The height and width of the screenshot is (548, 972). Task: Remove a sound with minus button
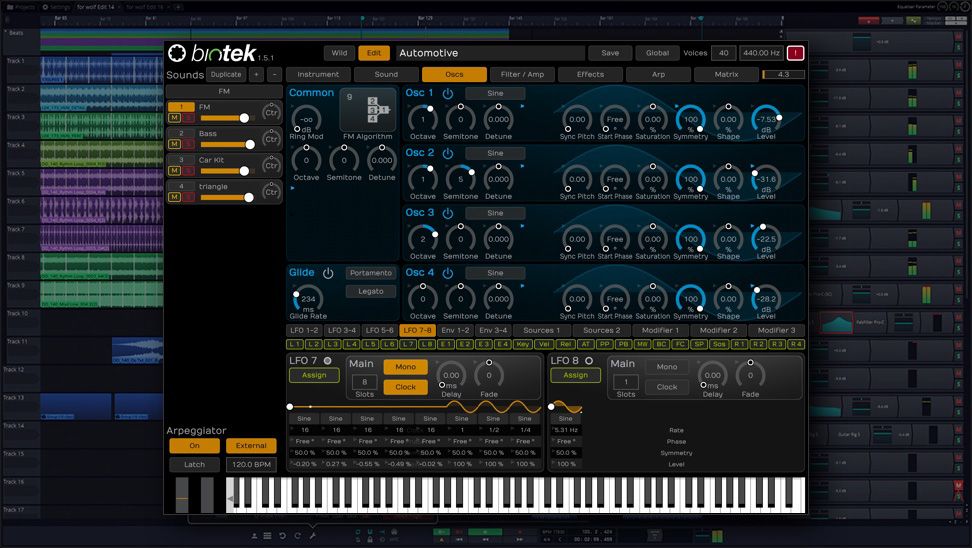[274, 74]
